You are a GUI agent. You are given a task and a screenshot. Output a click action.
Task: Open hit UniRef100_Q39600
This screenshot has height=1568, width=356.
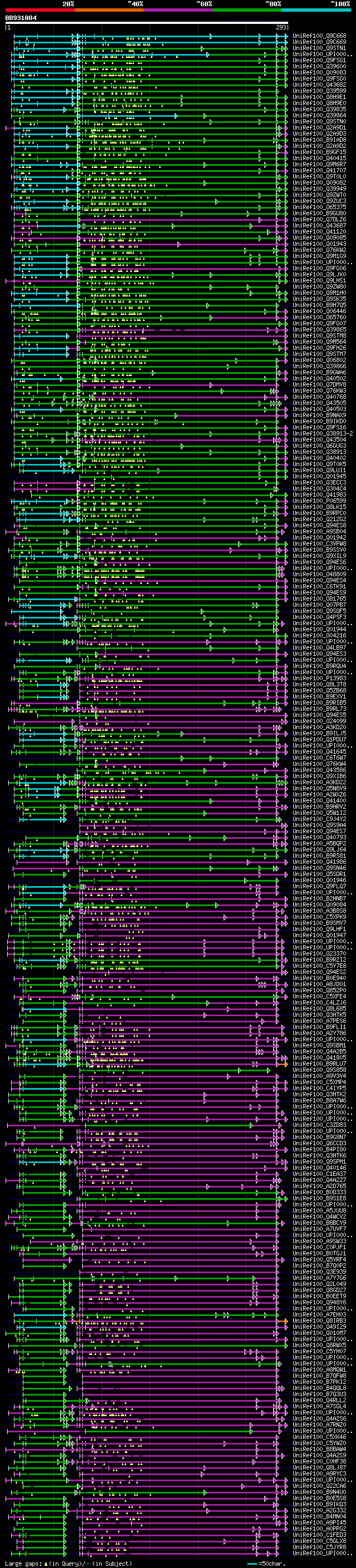point(319,66)
